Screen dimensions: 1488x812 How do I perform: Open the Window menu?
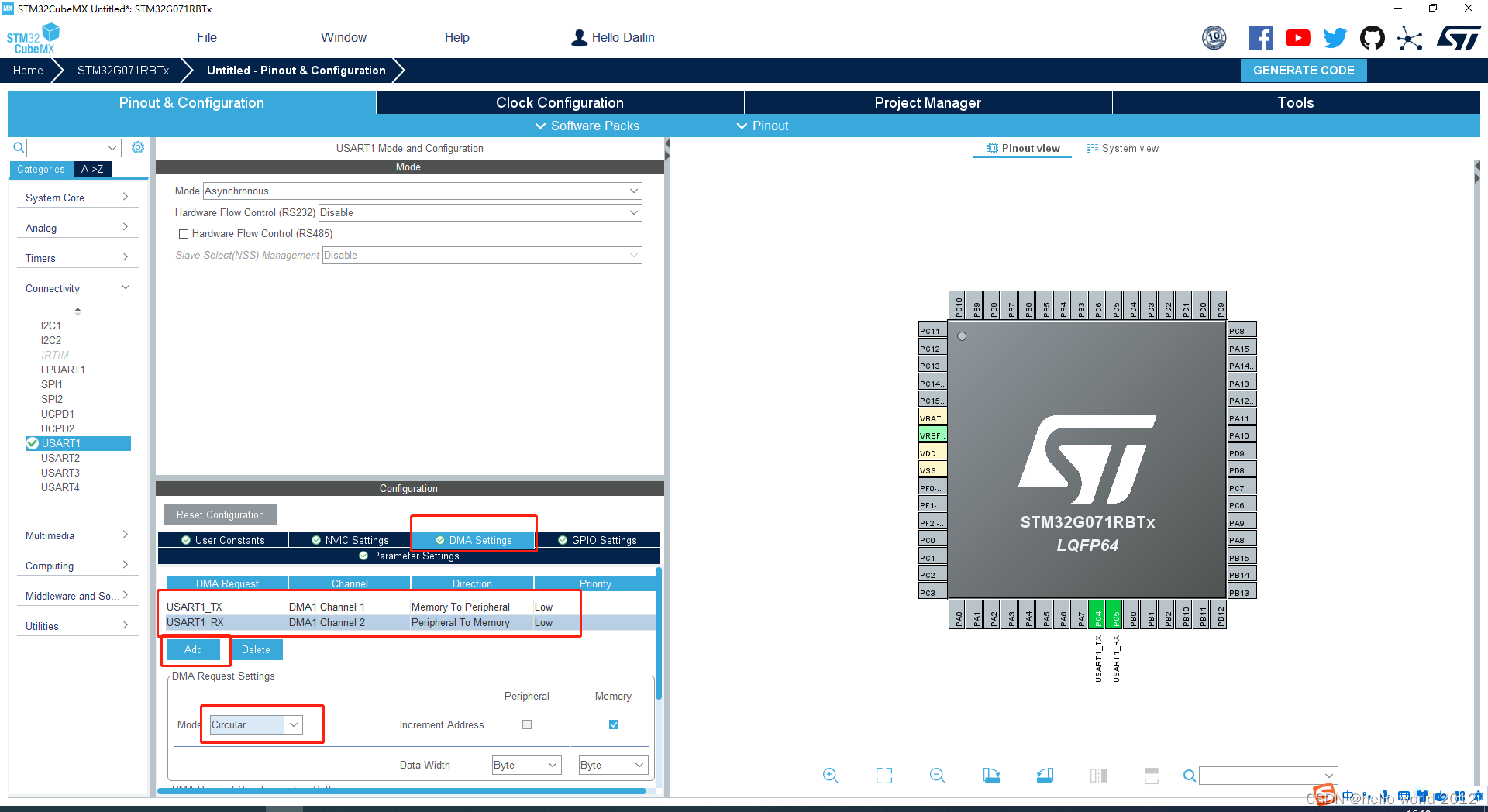[343, 37]
